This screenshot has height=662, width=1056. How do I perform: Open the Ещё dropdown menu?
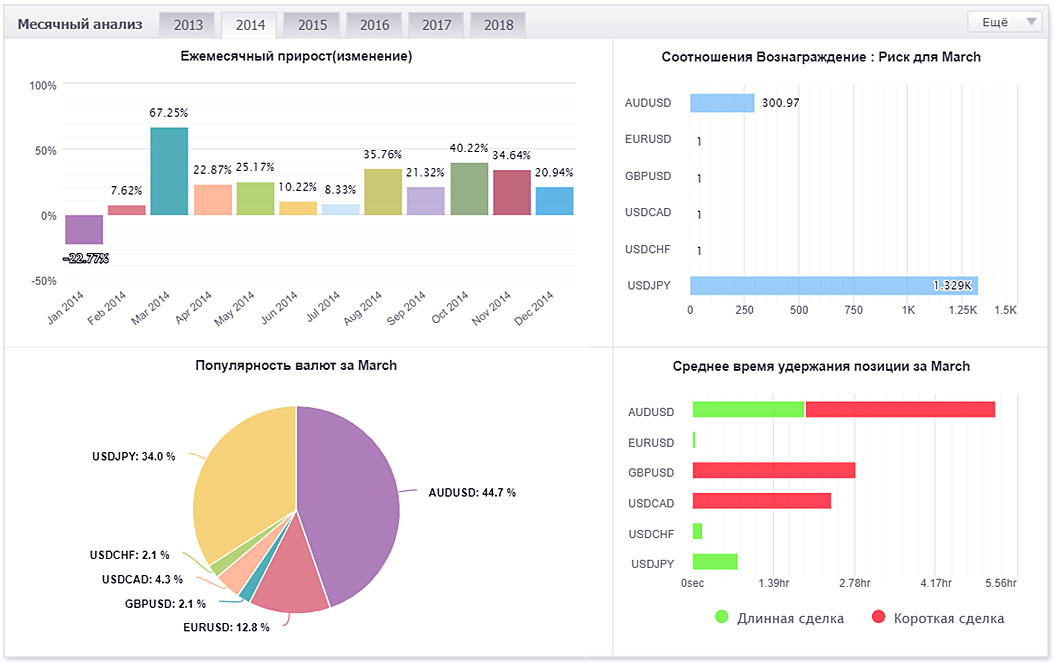click(x=1005, y=22)
